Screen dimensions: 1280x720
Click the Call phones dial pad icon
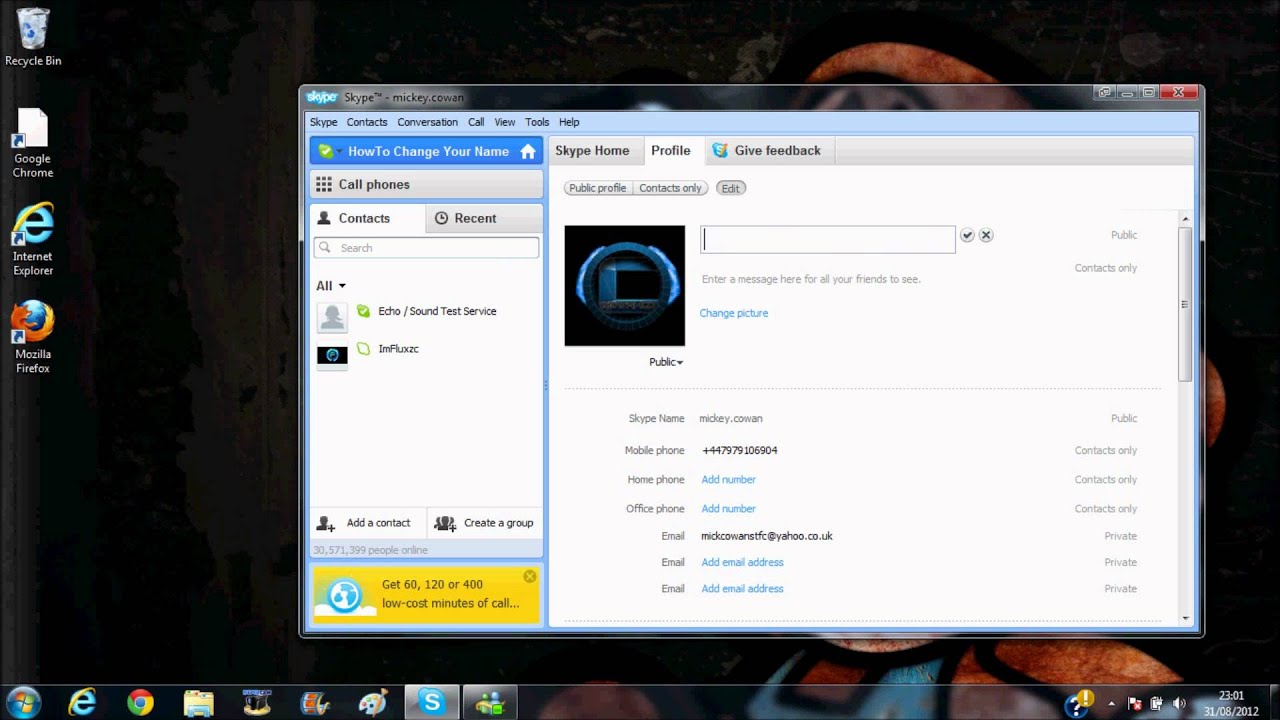click(x=323, y=184)
